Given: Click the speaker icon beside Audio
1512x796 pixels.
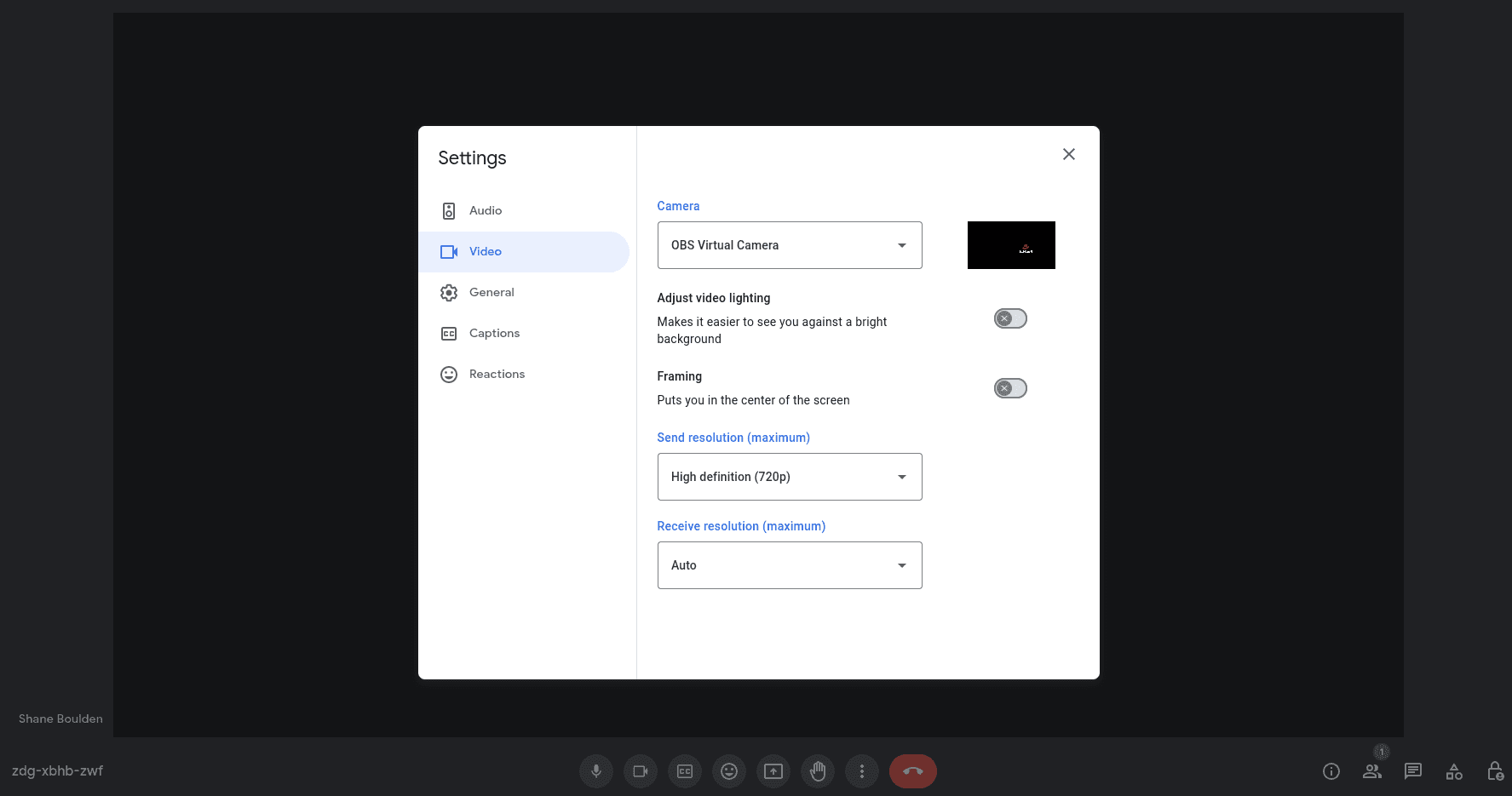Looking at the screenshot, I should pyautogui.click(x=449, y=211).
